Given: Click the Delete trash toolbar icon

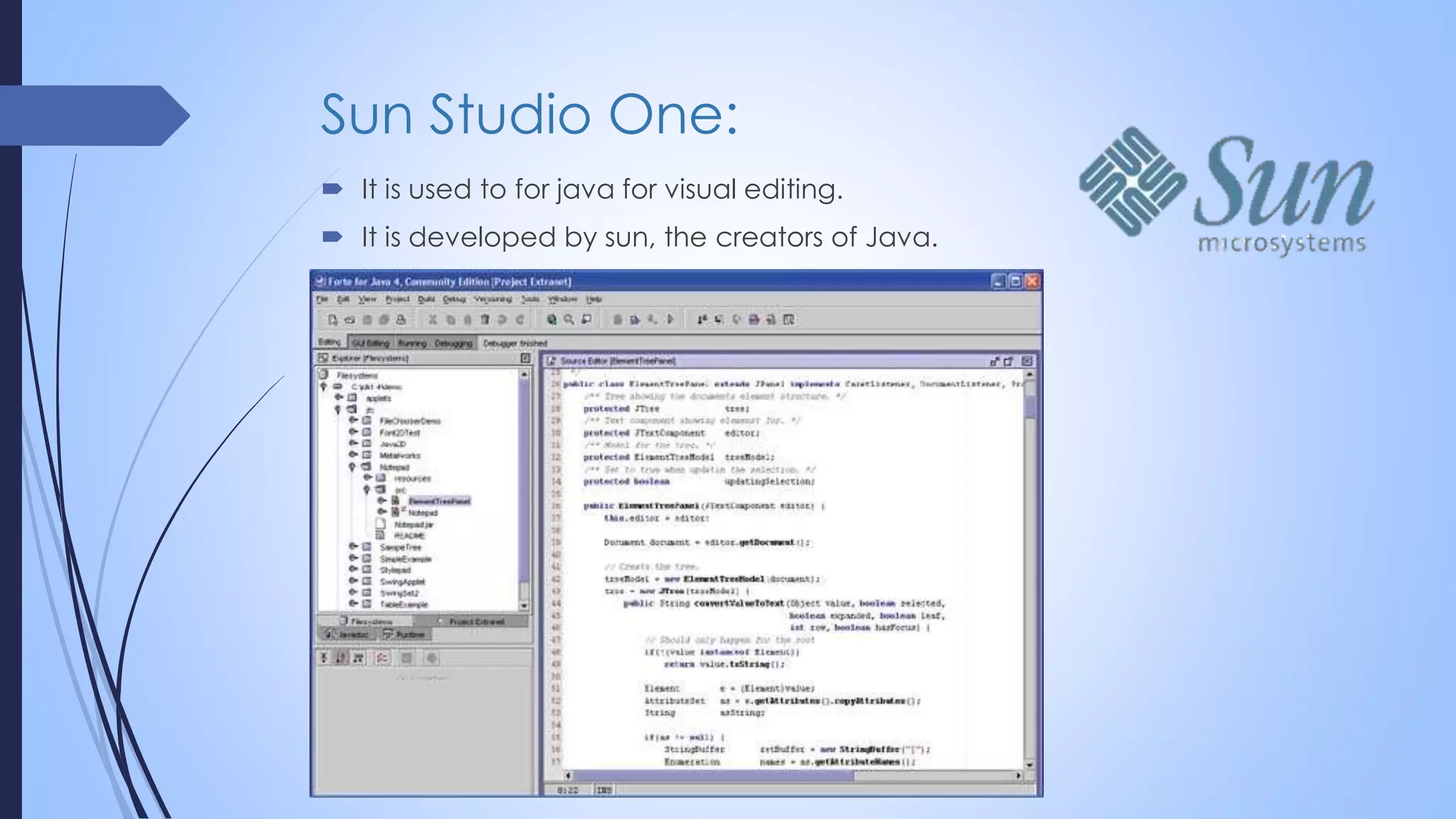Looking at the screenshot, I should pos(485,320).
